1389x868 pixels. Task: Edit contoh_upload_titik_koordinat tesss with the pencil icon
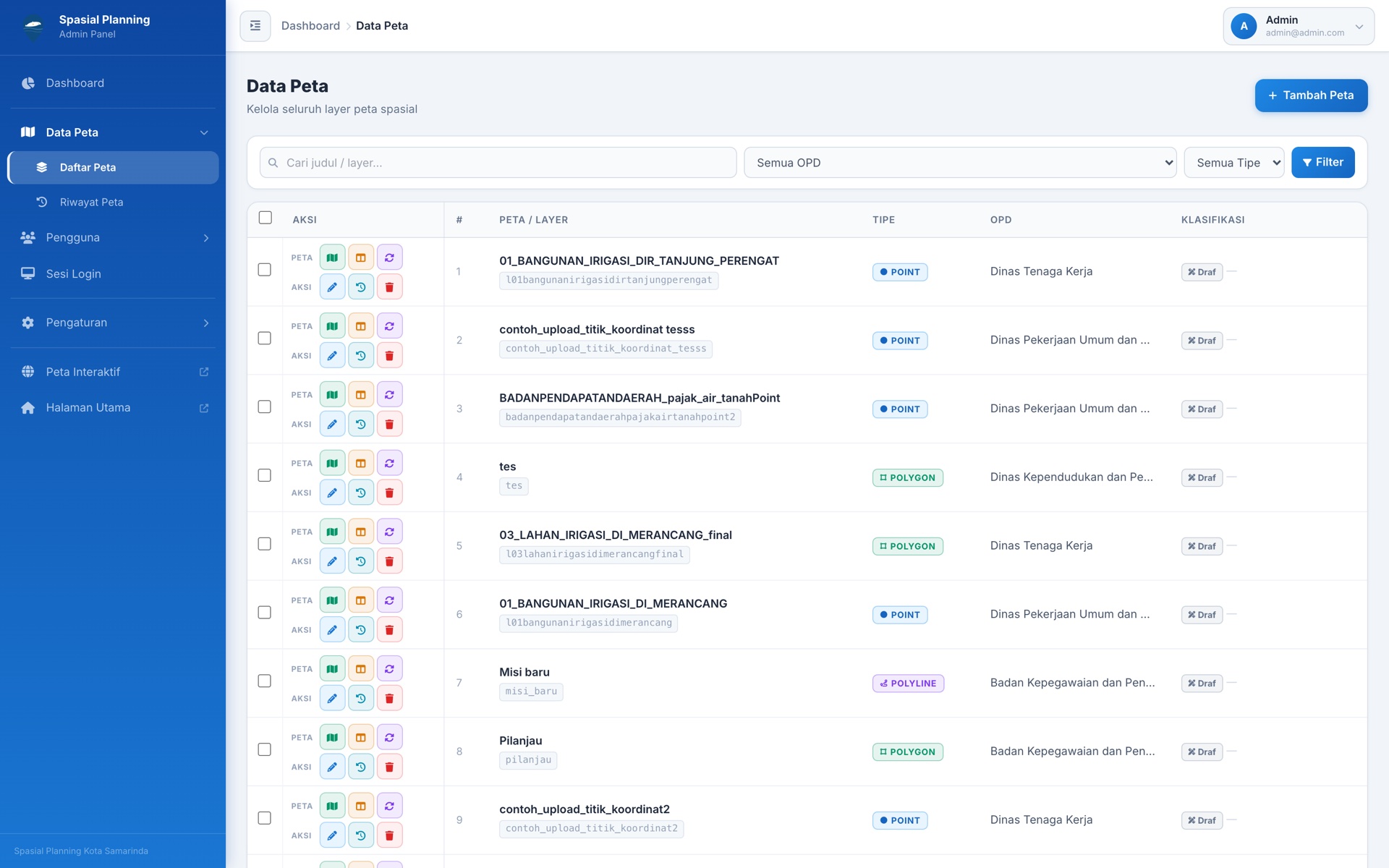(332, 356)
